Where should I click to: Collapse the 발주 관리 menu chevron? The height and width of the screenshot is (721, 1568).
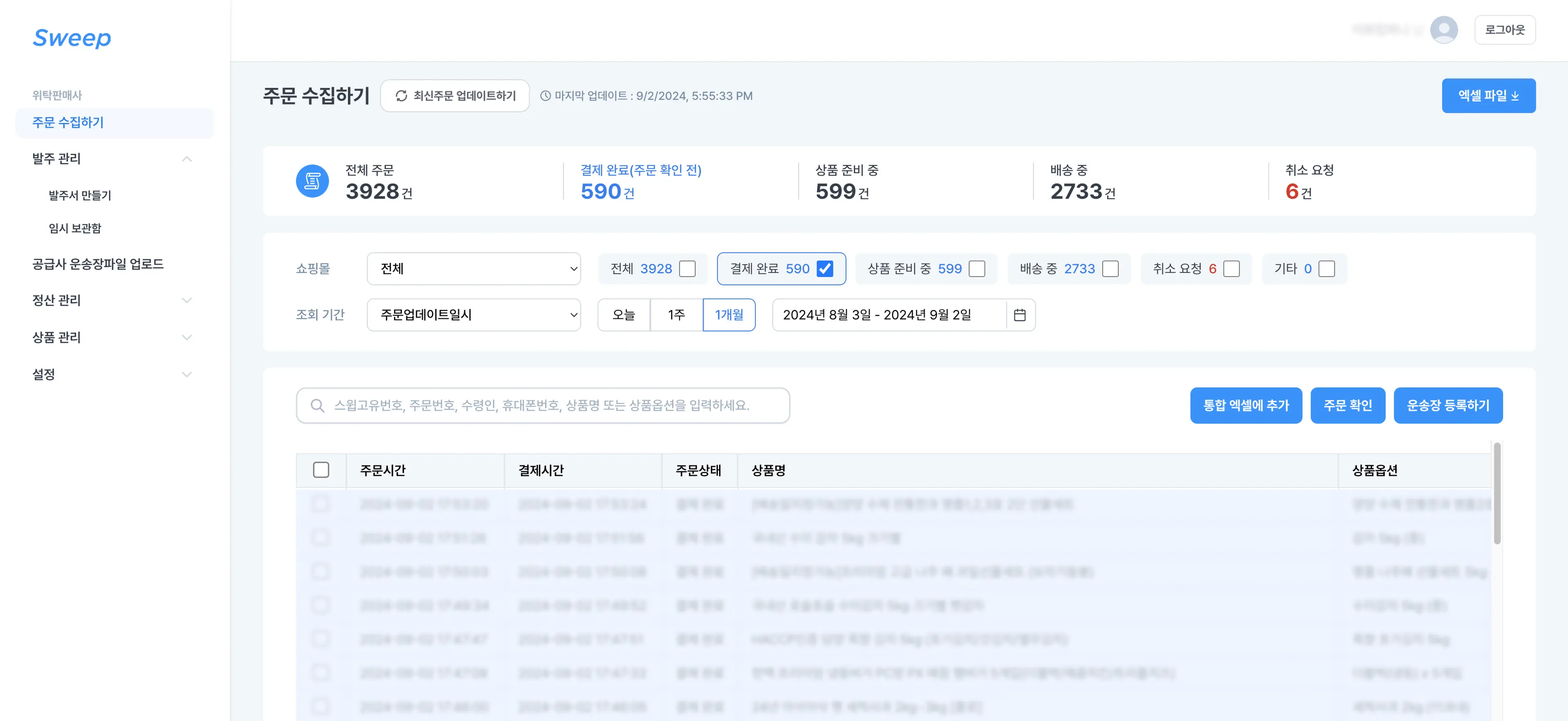pyautogui.click(x=187, y=159)
